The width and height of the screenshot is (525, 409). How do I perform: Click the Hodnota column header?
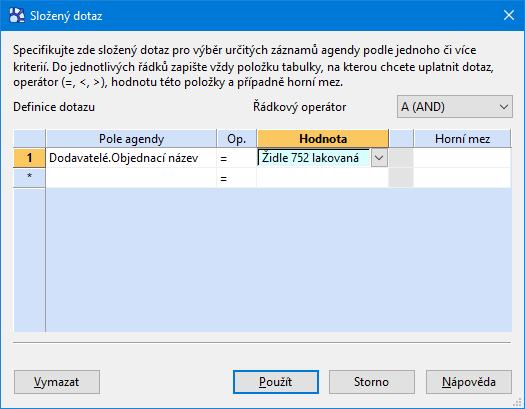[323, 139]
